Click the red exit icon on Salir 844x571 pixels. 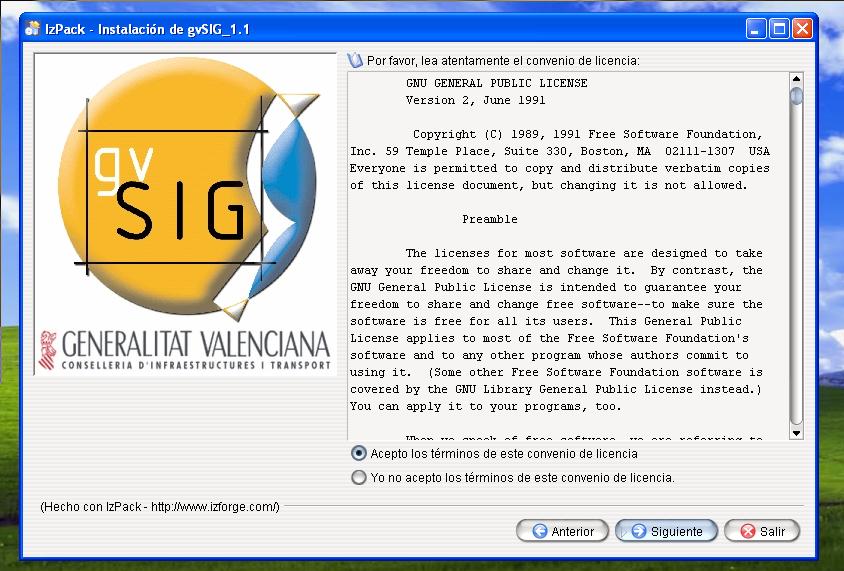(x=748, y=532)
